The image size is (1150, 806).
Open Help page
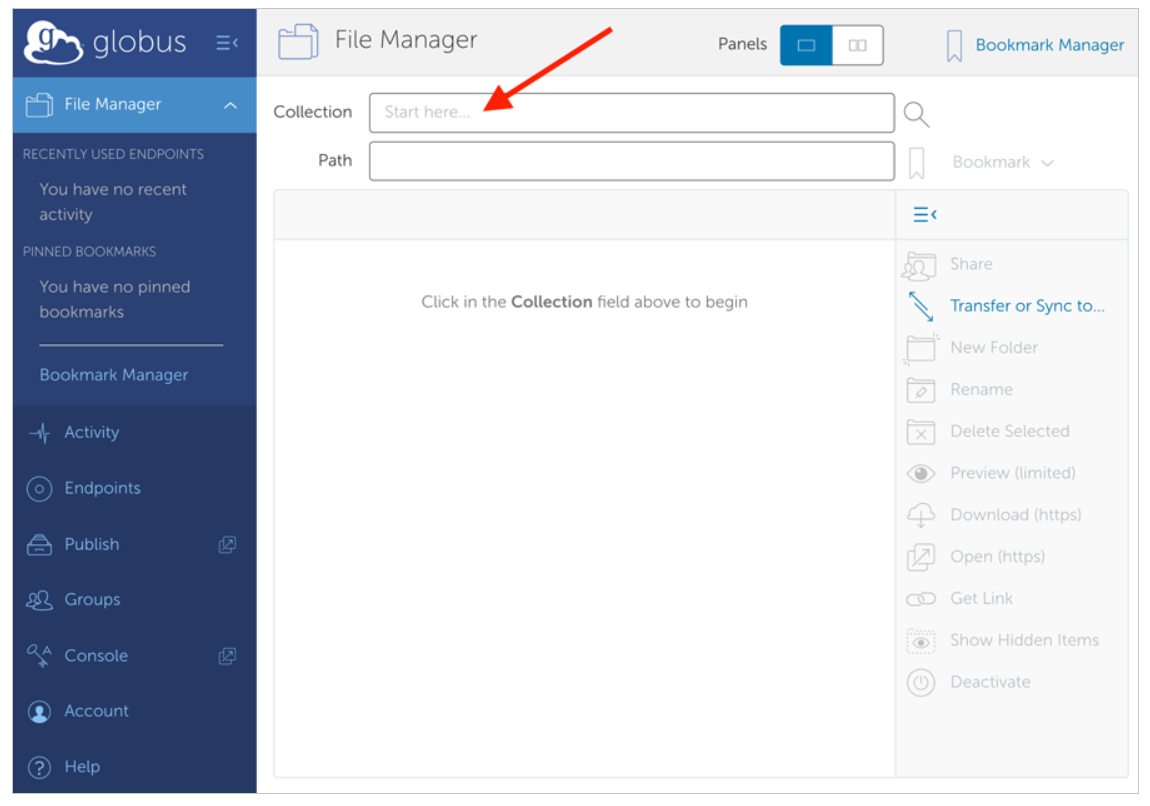(x=82, y=767)
